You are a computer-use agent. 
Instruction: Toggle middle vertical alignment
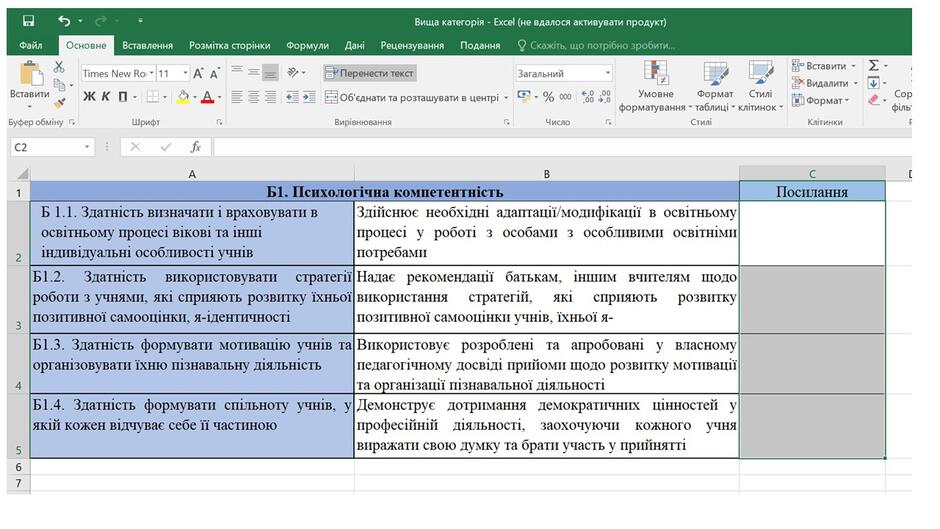pyautogui.click(x=254, y=73)
